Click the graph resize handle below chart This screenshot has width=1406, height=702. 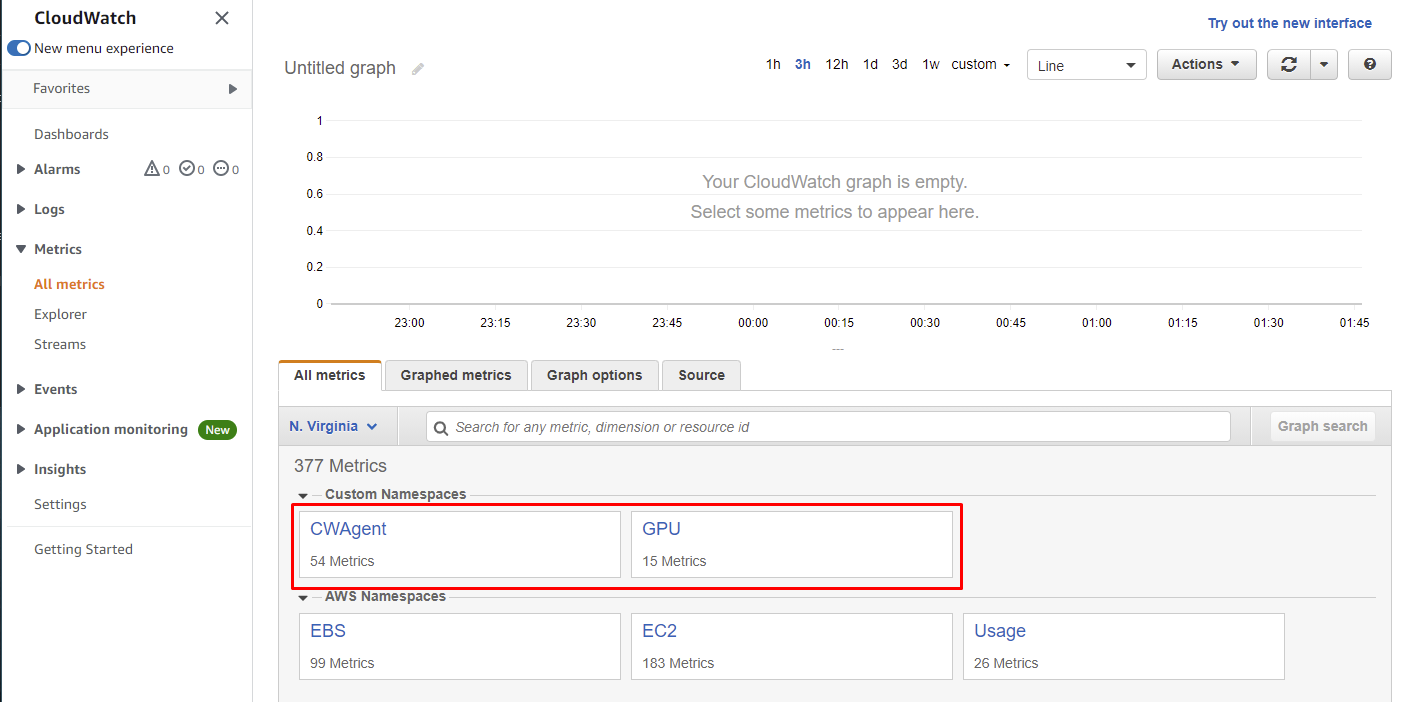(x=838, y=349)
